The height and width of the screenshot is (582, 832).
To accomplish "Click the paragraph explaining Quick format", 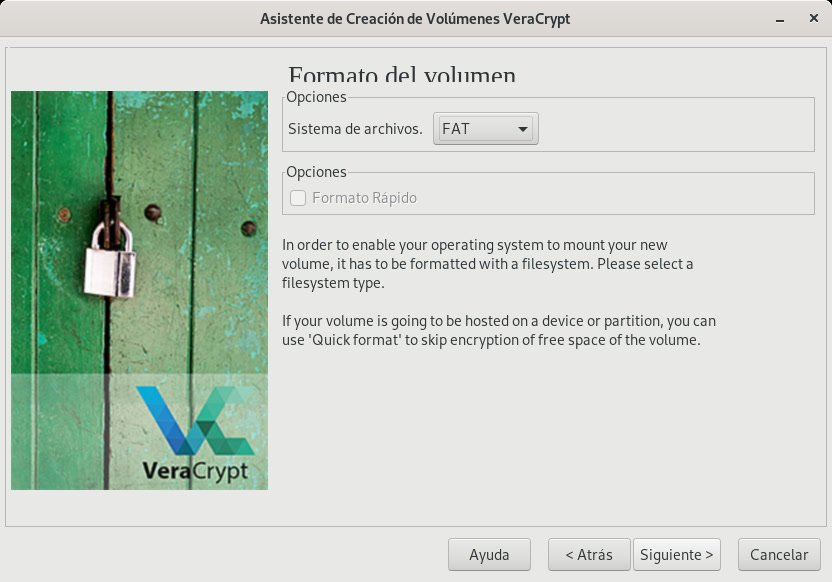I will pyautogui.click(x=498, y=331).
